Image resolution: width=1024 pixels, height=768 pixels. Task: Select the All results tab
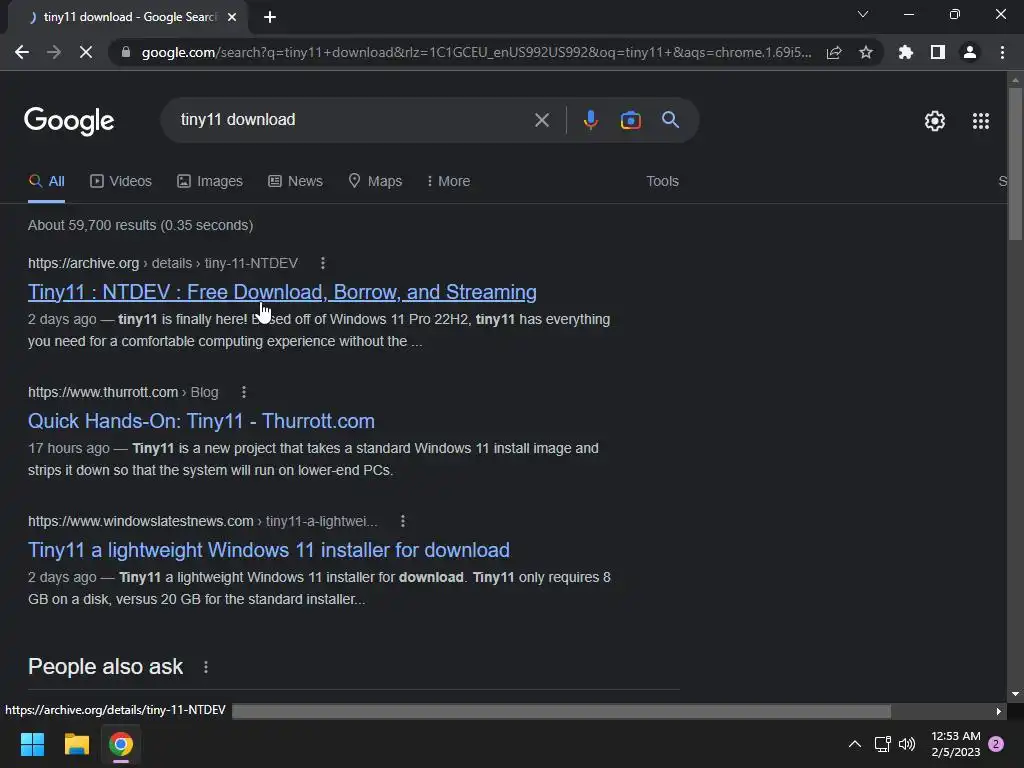tap(46, 181)
